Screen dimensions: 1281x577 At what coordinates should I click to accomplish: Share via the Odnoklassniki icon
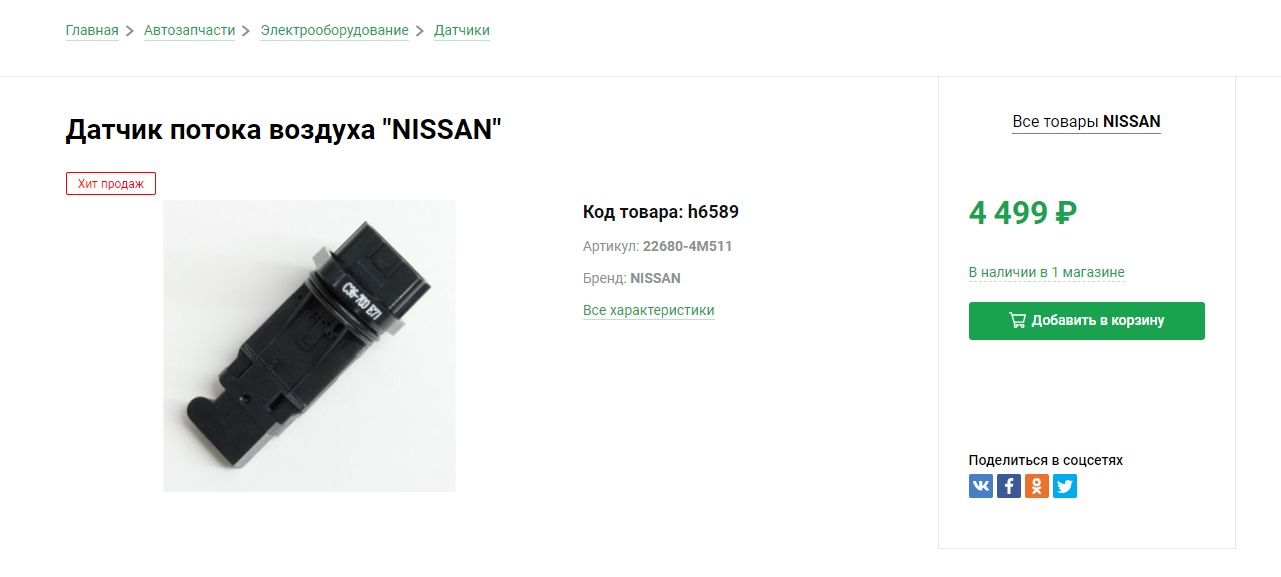(1037, 487)
